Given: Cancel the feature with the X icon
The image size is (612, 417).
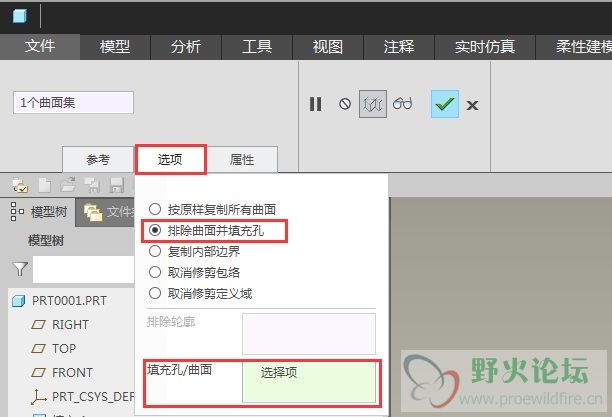Looking at the screenshot, I should coord(472,105).
